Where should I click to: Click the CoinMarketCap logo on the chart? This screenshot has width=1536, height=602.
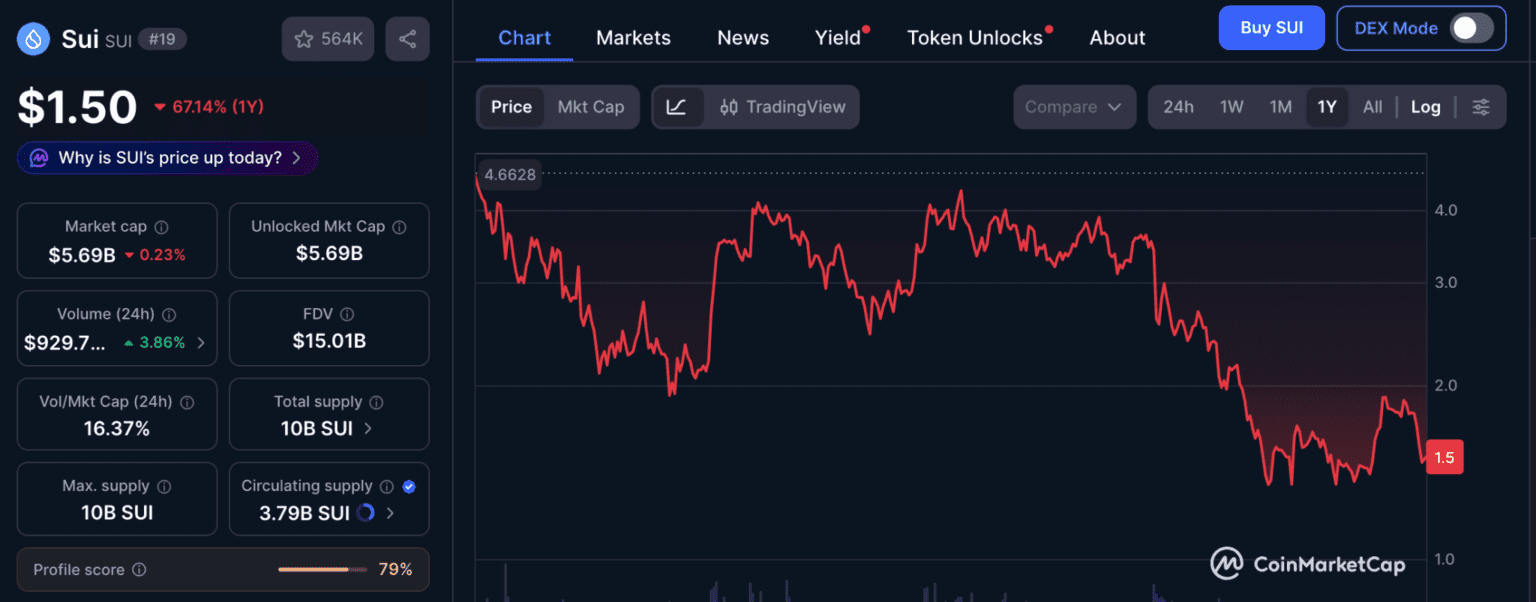coord(1307,563)
